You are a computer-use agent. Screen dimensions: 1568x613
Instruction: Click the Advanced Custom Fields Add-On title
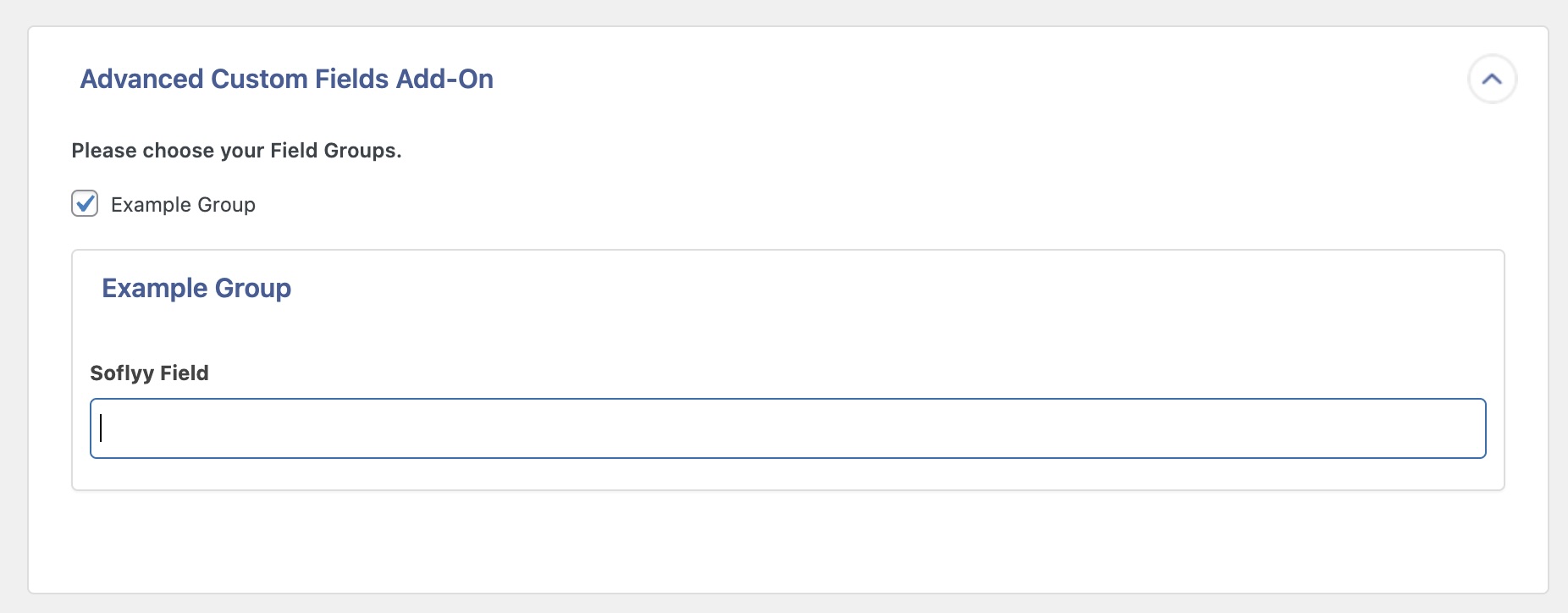[x=286, y=79]
